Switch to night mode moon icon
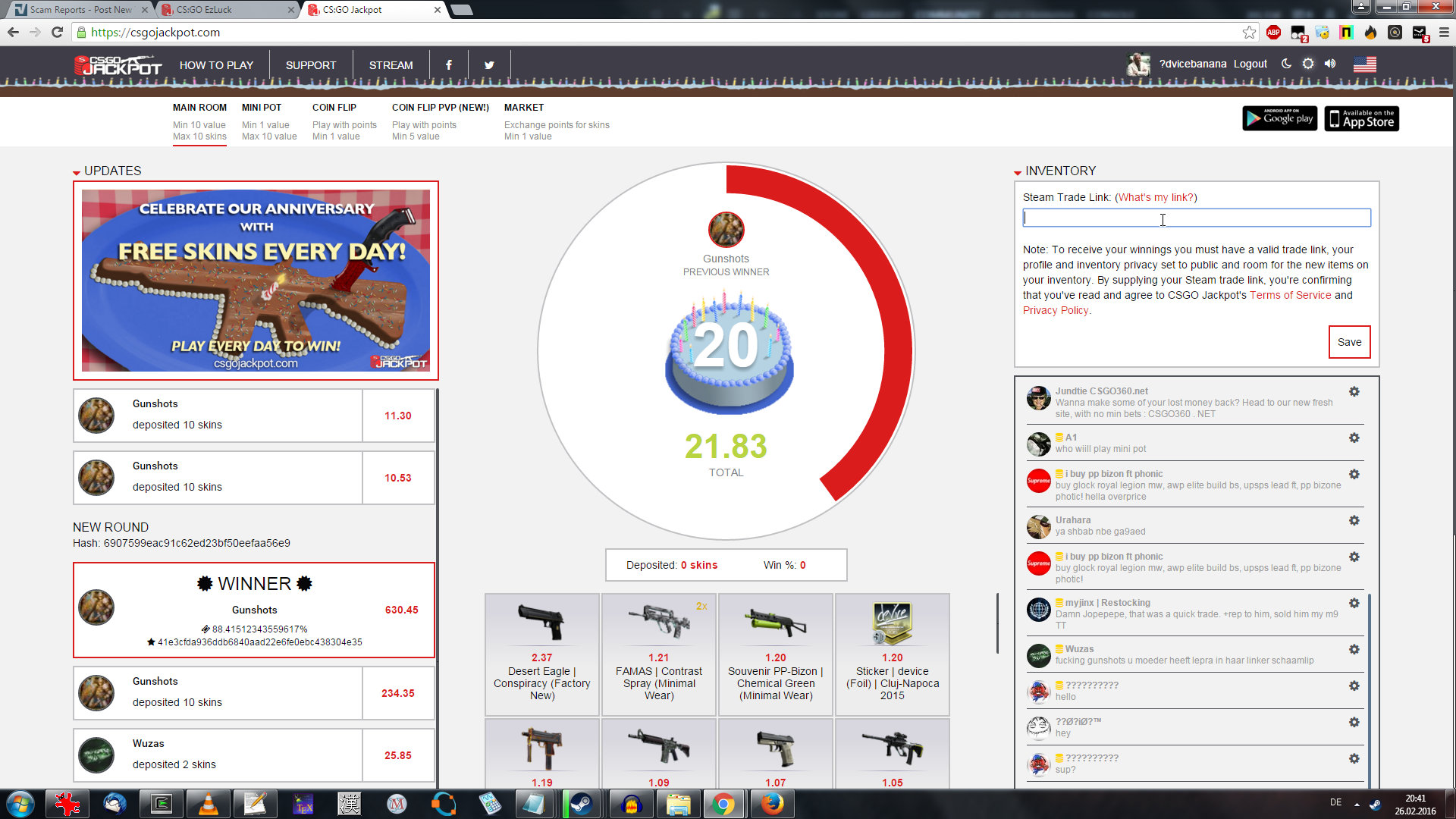Screen dimensions: 1456x819 click(x=1286, y=64)
